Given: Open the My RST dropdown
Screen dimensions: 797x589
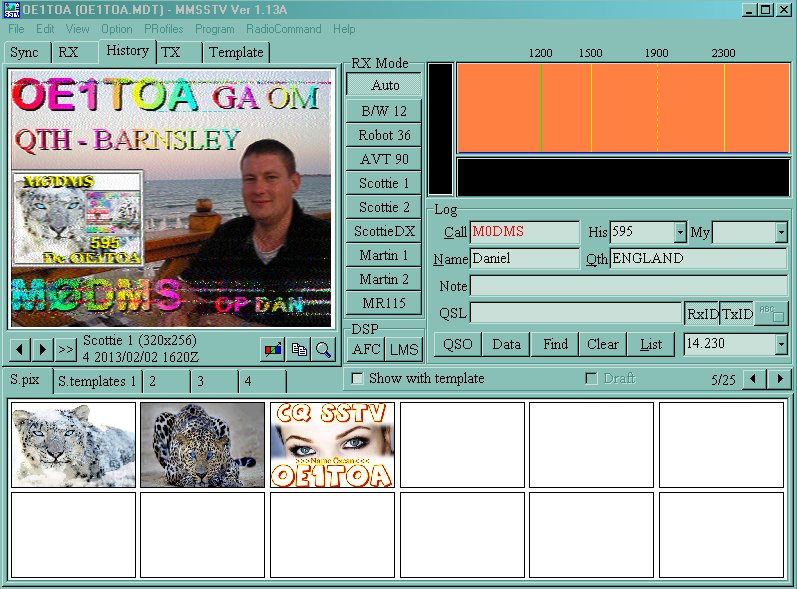Looking at the screenshot, I should (x=780, y=232).
